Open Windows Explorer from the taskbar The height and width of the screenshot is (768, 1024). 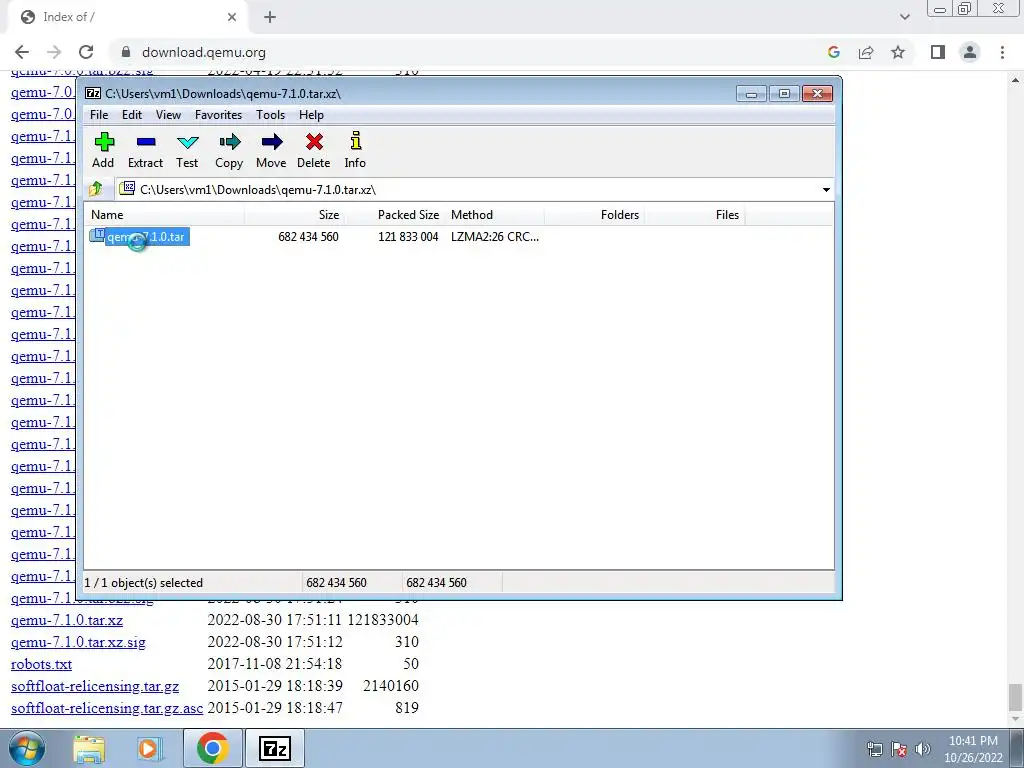click(89, 749)
